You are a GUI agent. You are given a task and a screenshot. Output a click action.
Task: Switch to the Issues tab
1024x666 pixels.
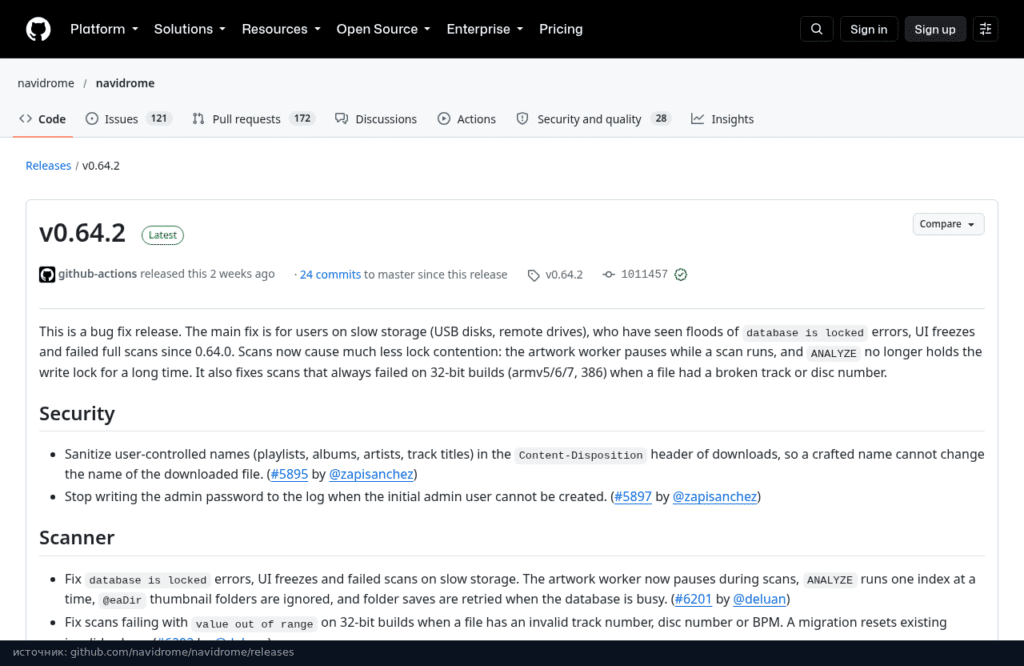(129, 119)
